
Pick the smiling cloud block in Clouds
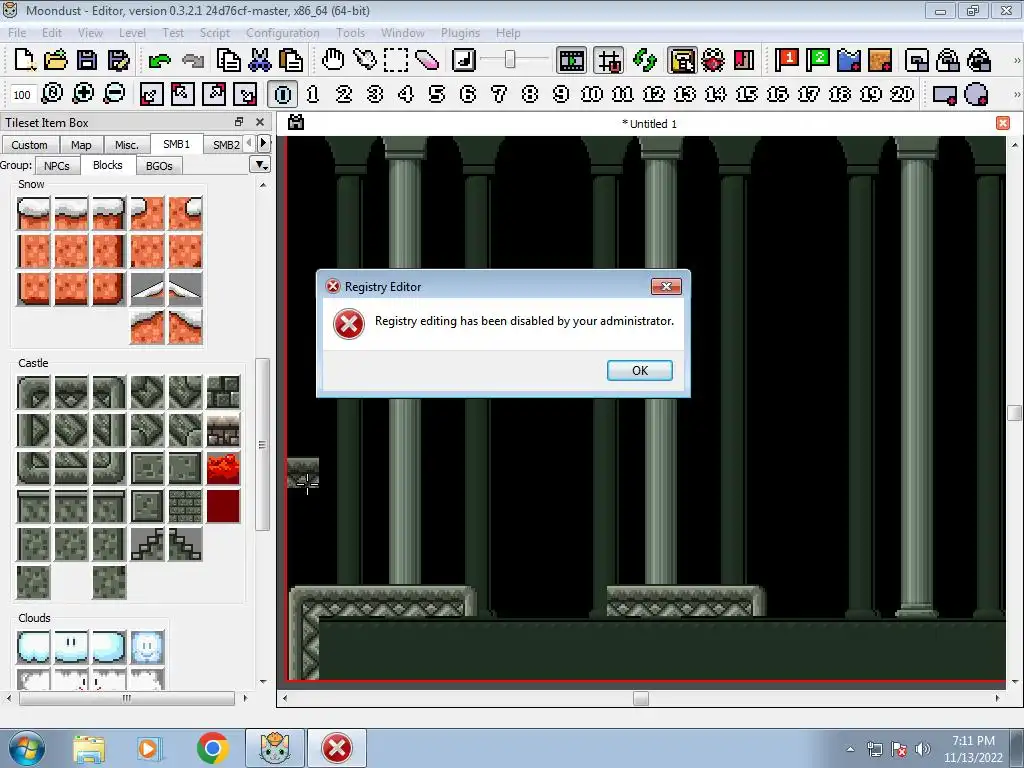147,647
